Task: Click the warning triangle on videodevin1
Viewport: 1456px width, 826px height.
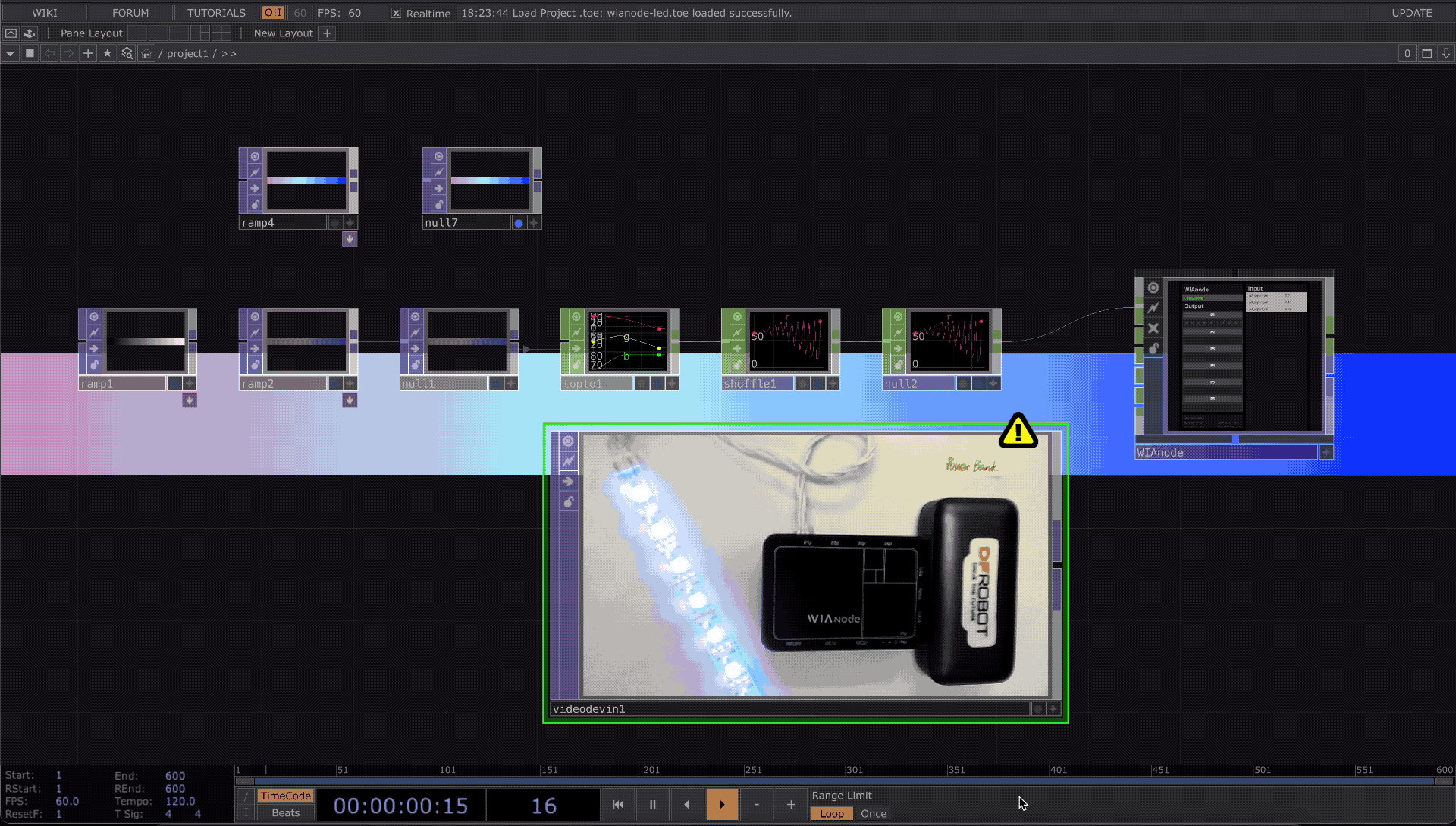Action: (x=1018, y=432)
